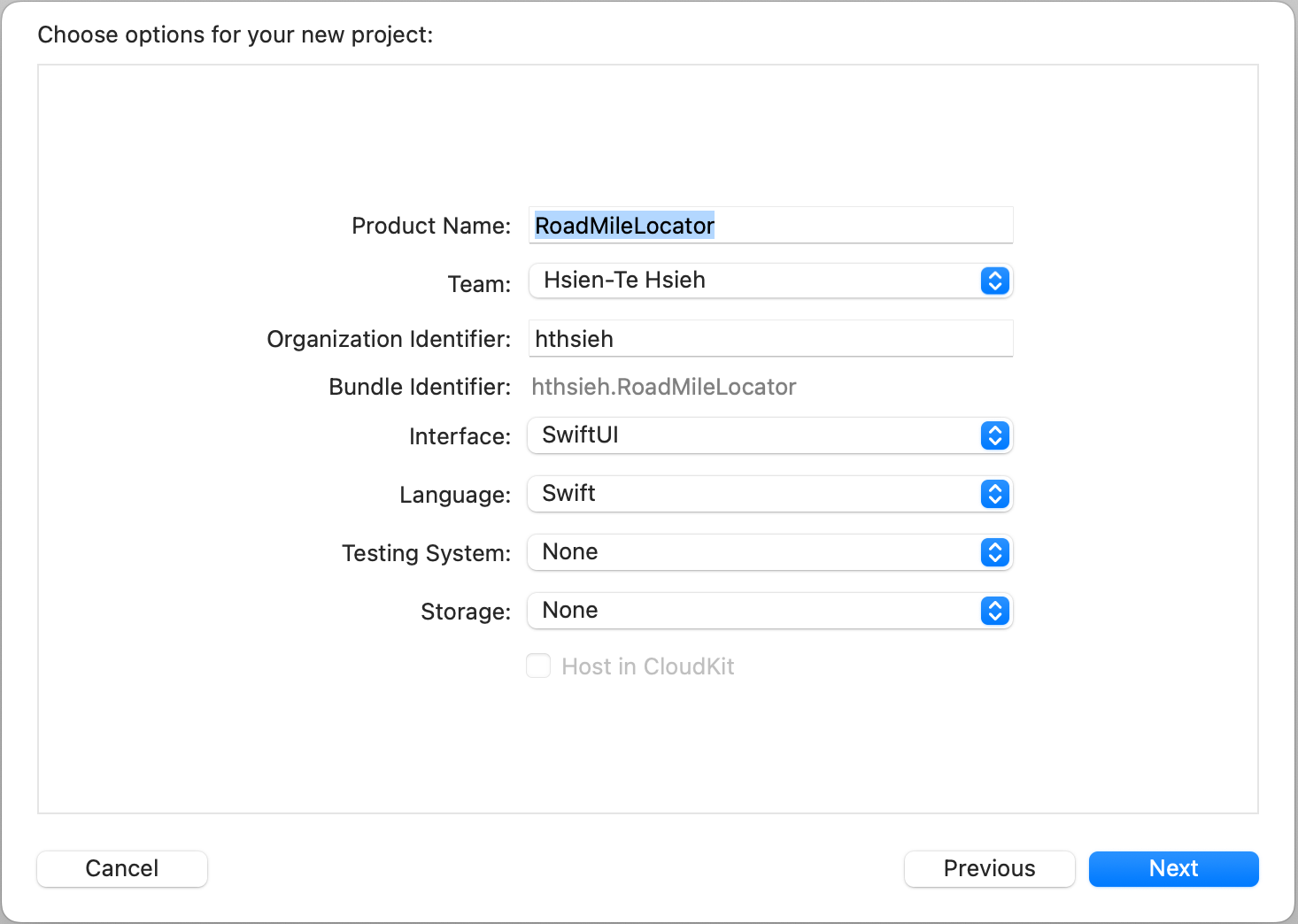Focus the Organization Identifier text field
1298x924 pixels.
coord(770,339)
